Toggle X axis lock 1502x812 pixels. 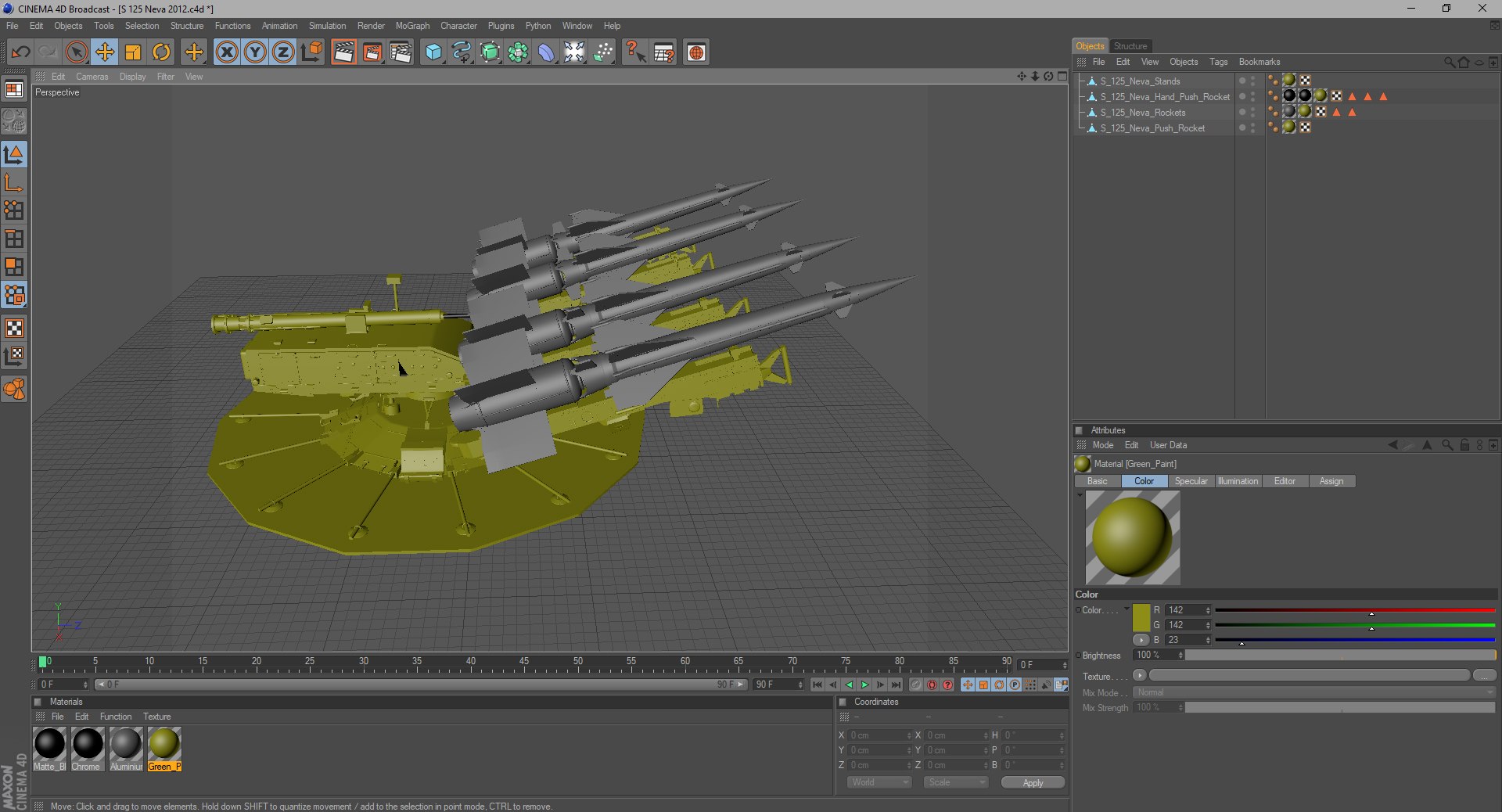227,52
